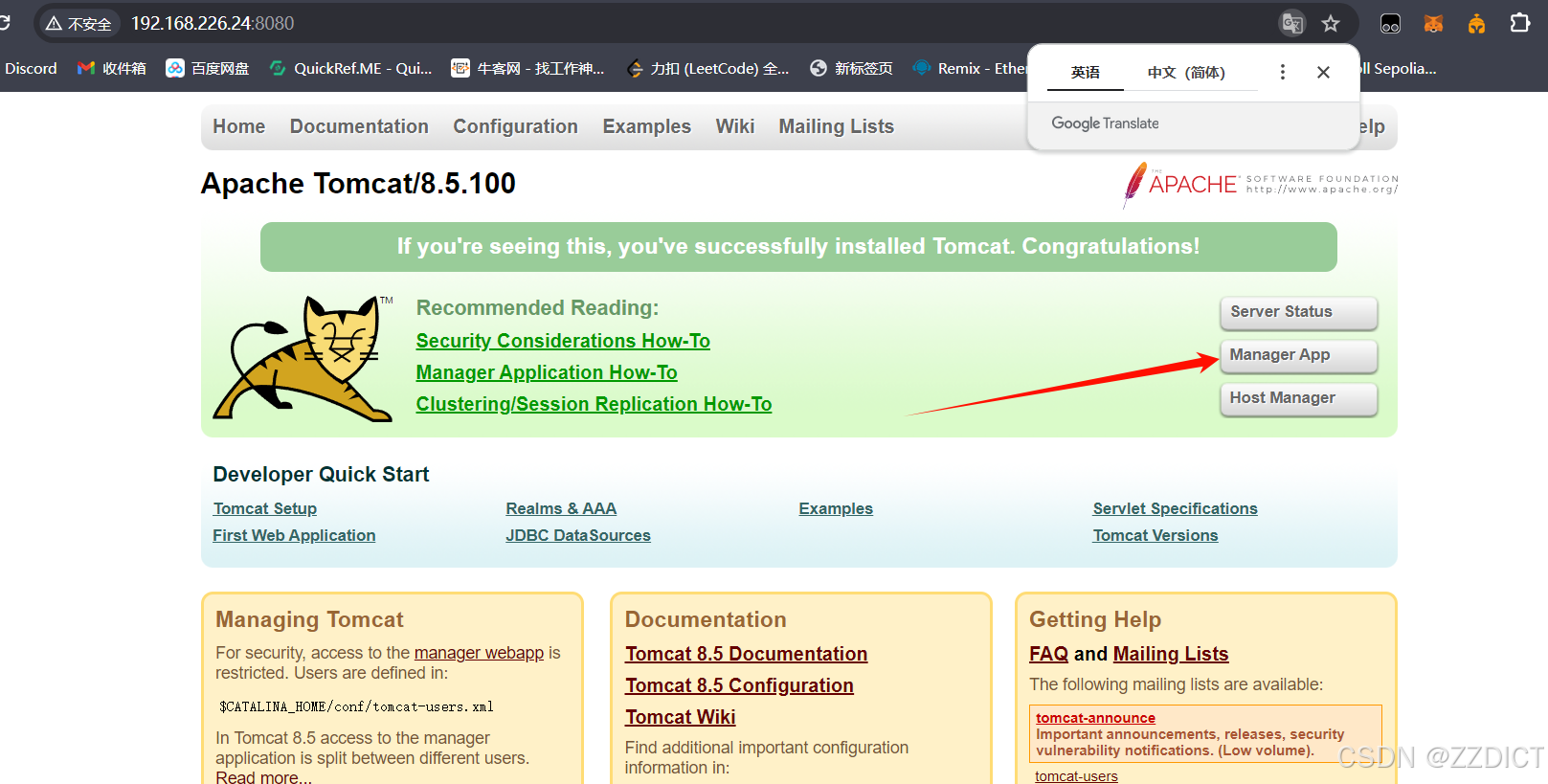Open the 力扣 (LeetCode) bookmark
The width and height of the screenshot is (1548, 784).
click(x=707, y=68)
